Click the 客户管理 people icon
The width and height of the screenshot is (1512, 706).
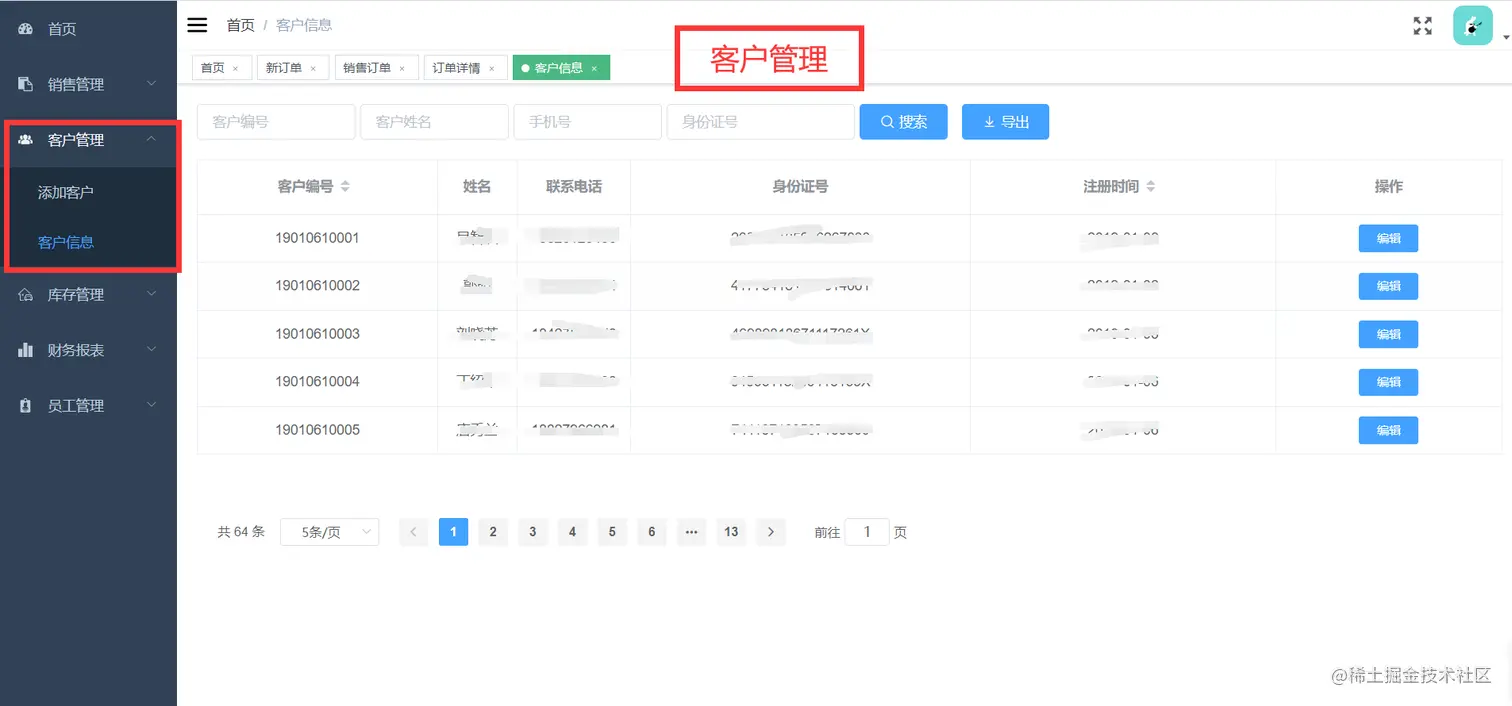tap(26, 140)
